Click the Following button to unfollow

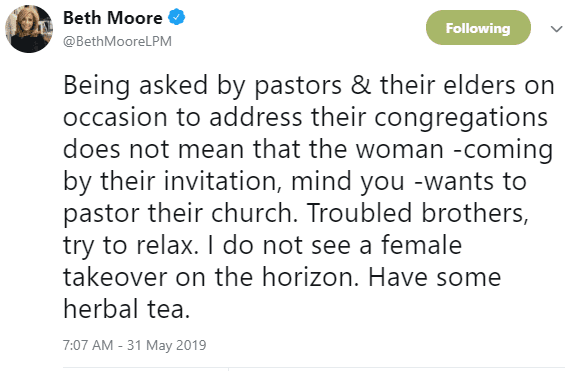478,28
